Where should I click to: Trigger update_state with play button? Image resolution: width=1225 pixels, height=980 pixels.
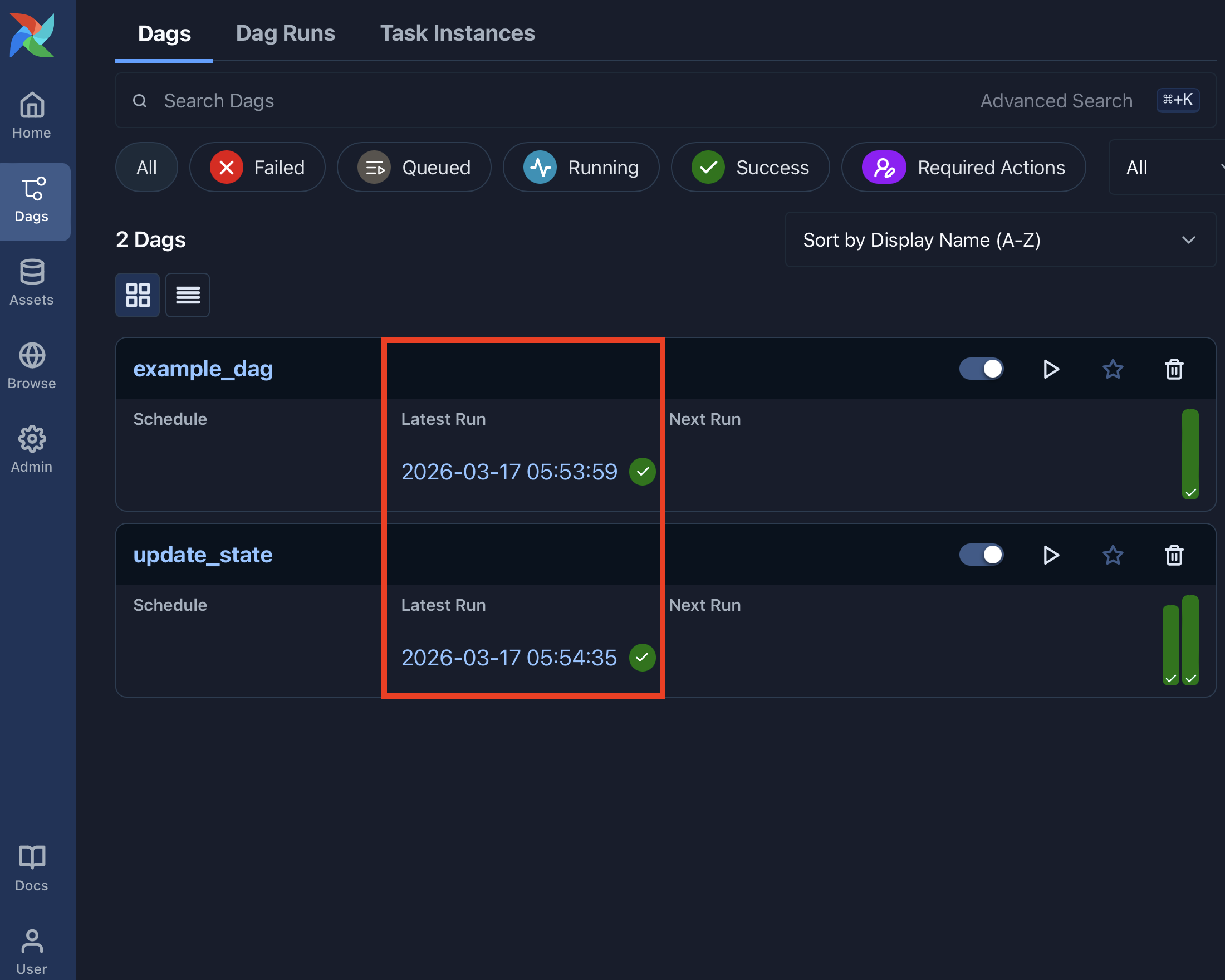pyautogui.click(x=1051, y=555)
